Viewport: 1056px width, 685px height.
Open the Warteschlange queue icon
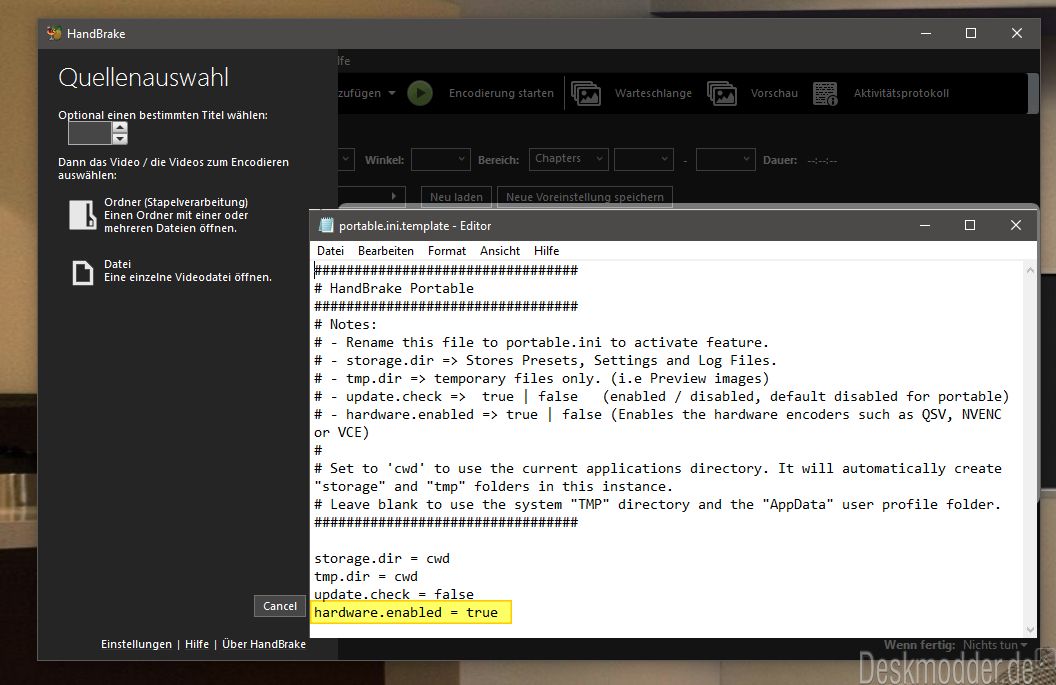tap(586, 93)
